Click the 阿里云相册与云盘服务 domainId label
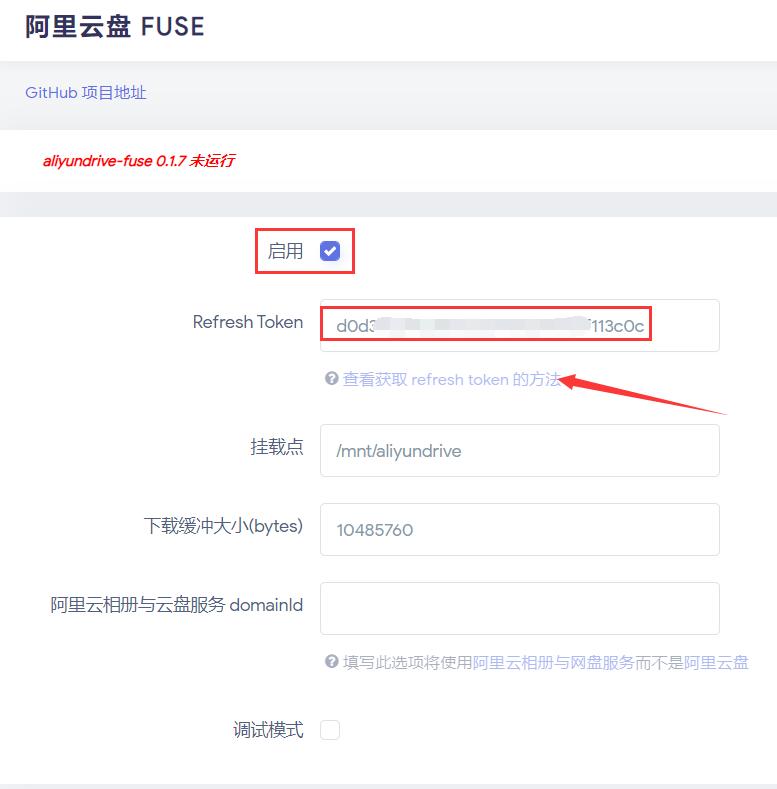Image resolution: width=777 pixels, height=789 pixels. pos(177,605)
